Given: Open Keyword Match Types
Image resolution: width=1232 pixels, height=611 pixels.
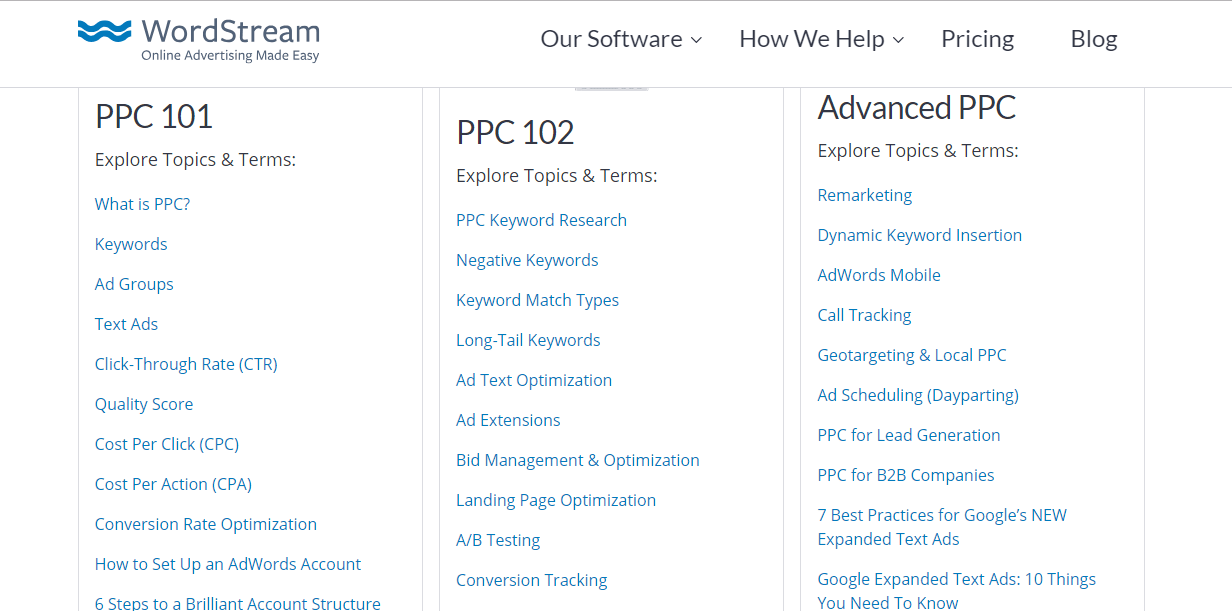Looking at the screenshot, I should pos(537,299).
